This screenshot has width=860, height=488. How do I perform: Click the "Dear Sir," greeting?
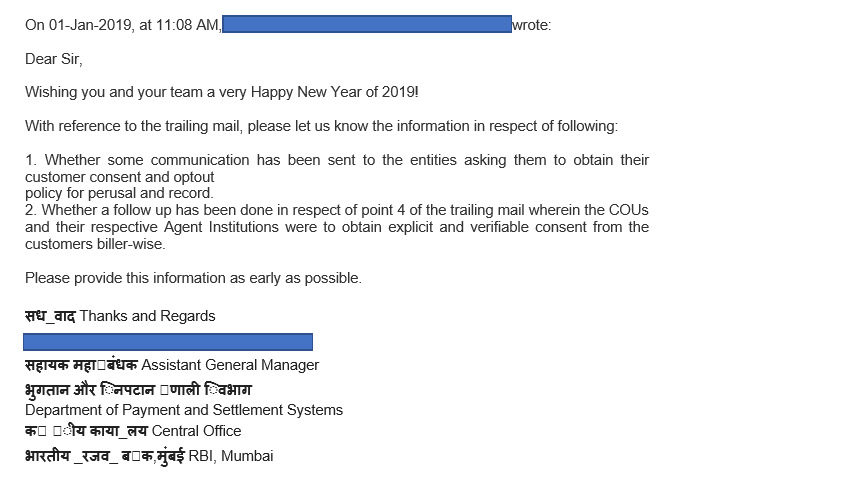[54, 59]
